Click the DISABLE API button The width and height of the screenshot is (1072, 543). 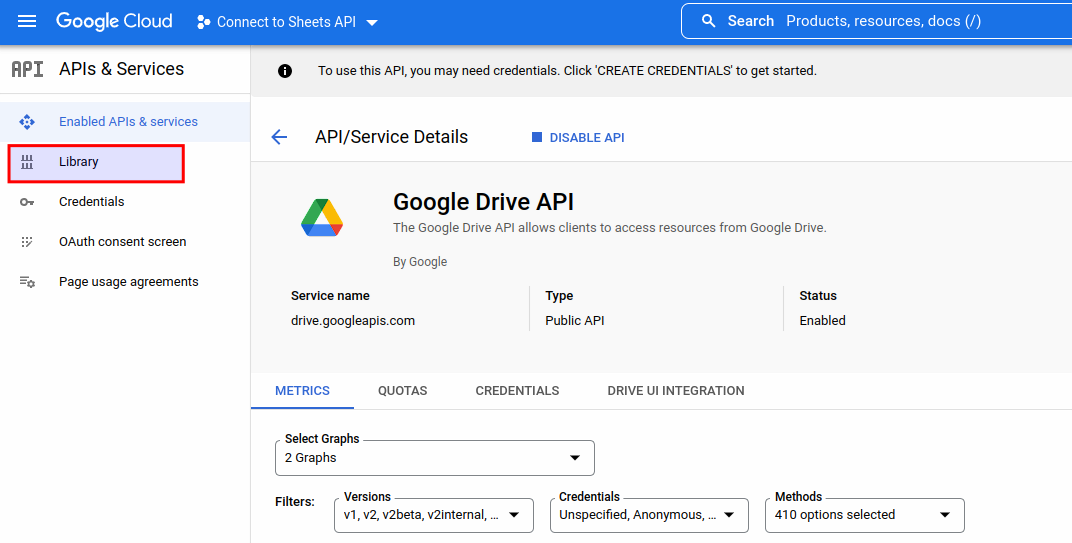(x=578, y=137)
